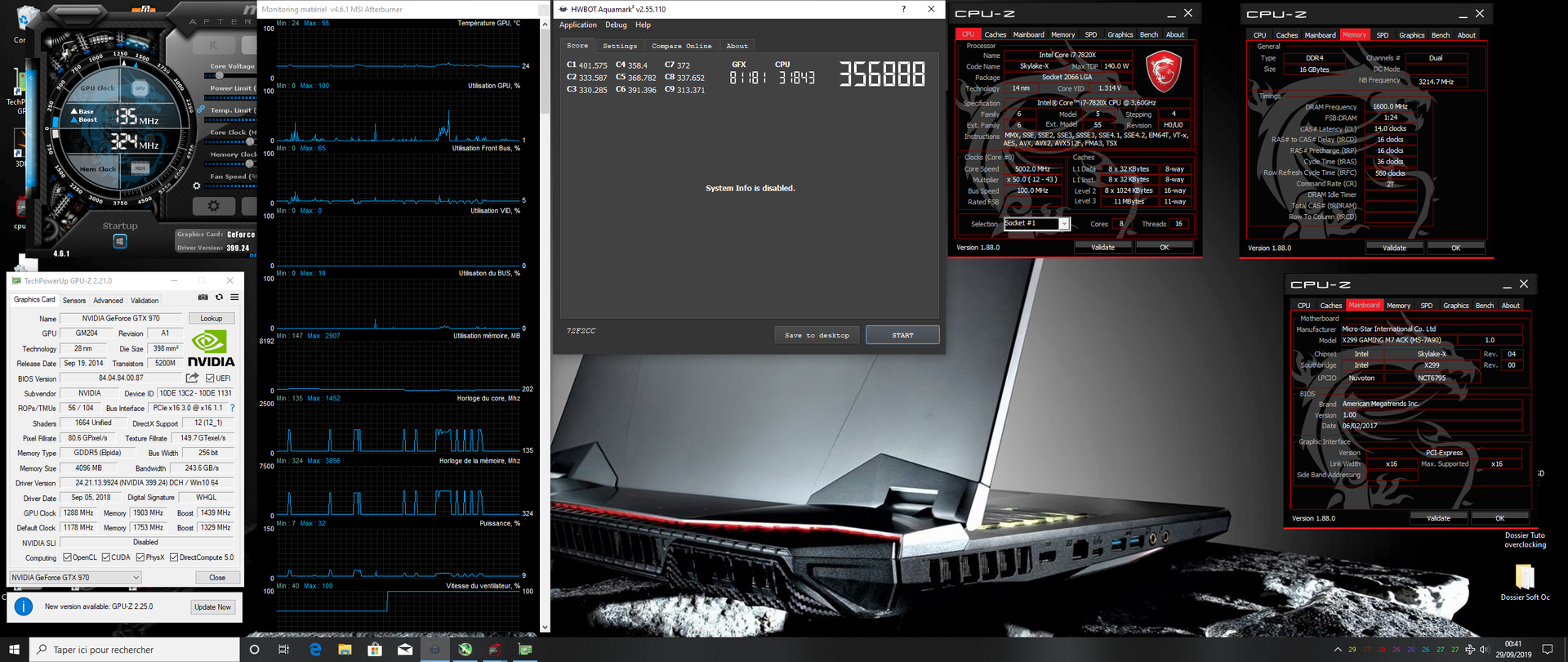Click Save to desktop in Aquamark
The height and width of the screenshot is (662, 1568).
tap(817, 335)
